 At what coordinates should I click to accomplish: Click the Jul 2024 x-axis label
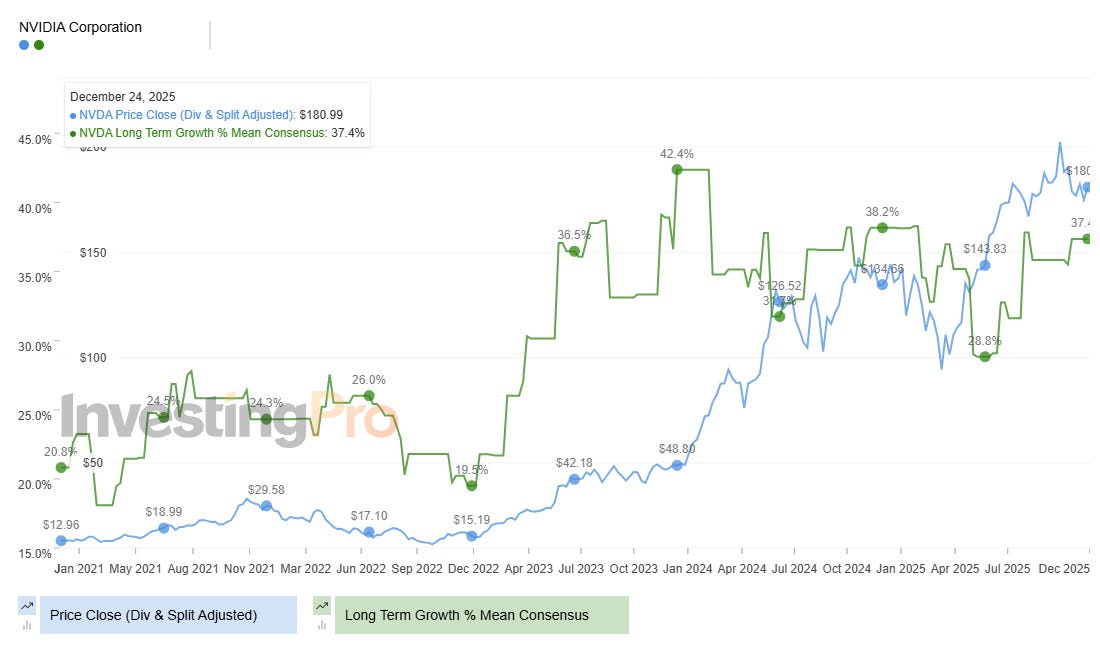coord(794,568)
